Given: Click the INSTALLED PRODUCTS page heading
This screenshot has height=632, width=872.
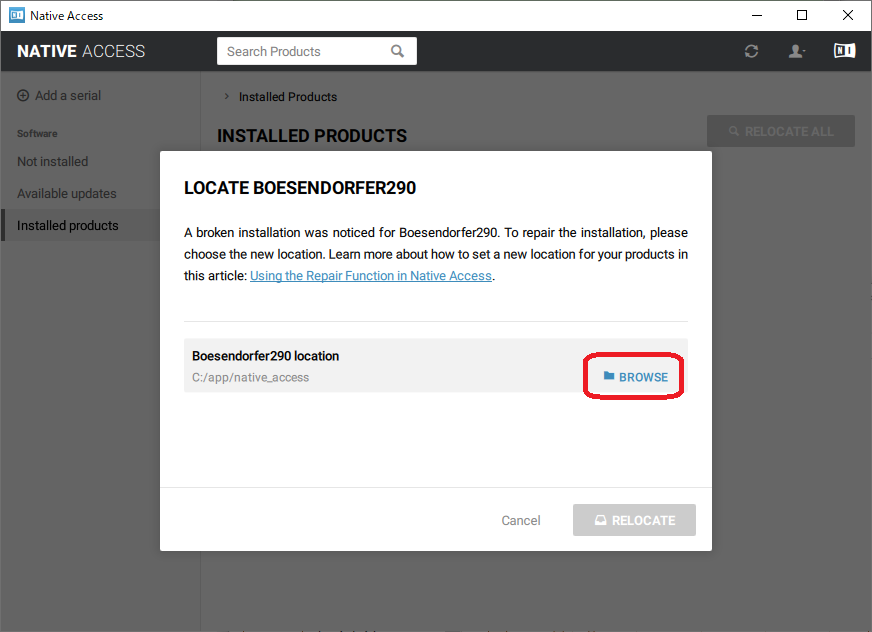Looking at the screenshot, I should coord(312,136).
